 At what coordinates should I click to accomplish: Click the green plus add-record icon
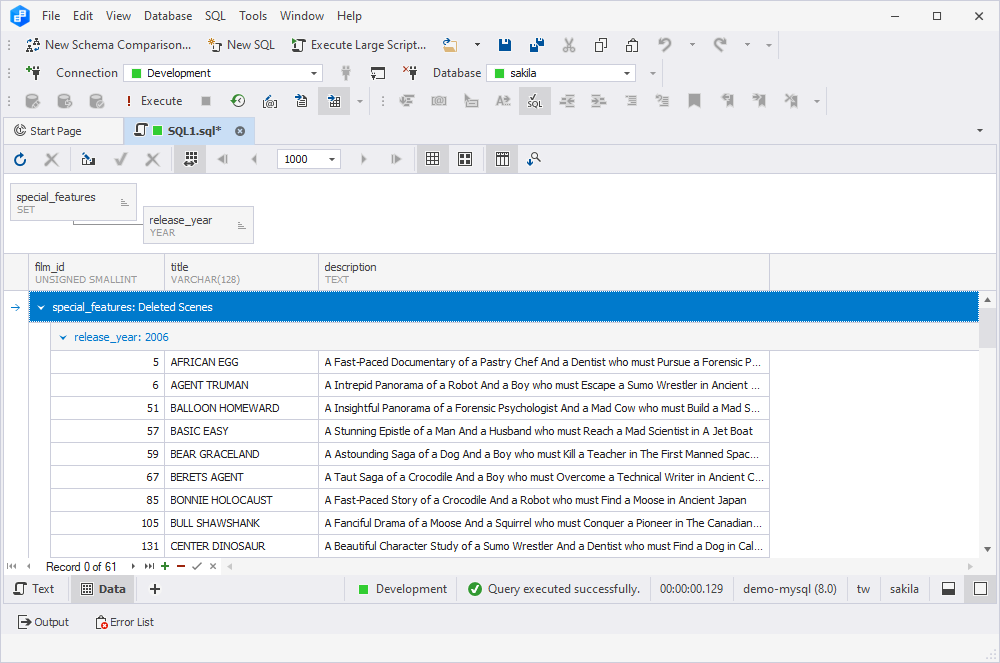click(165, 566)
